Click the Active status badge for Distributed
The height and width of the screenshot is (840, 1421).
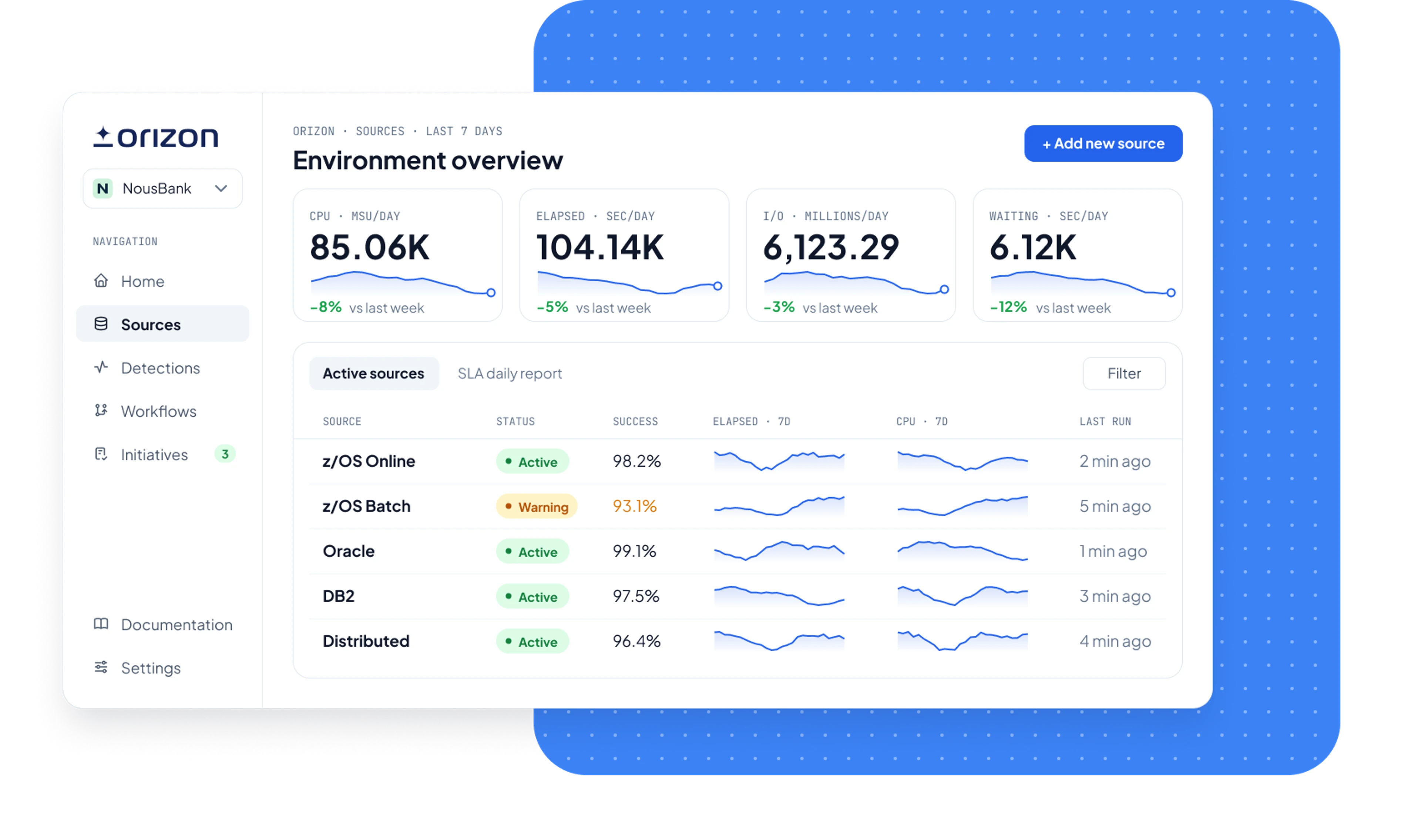[x=533, y=642]
